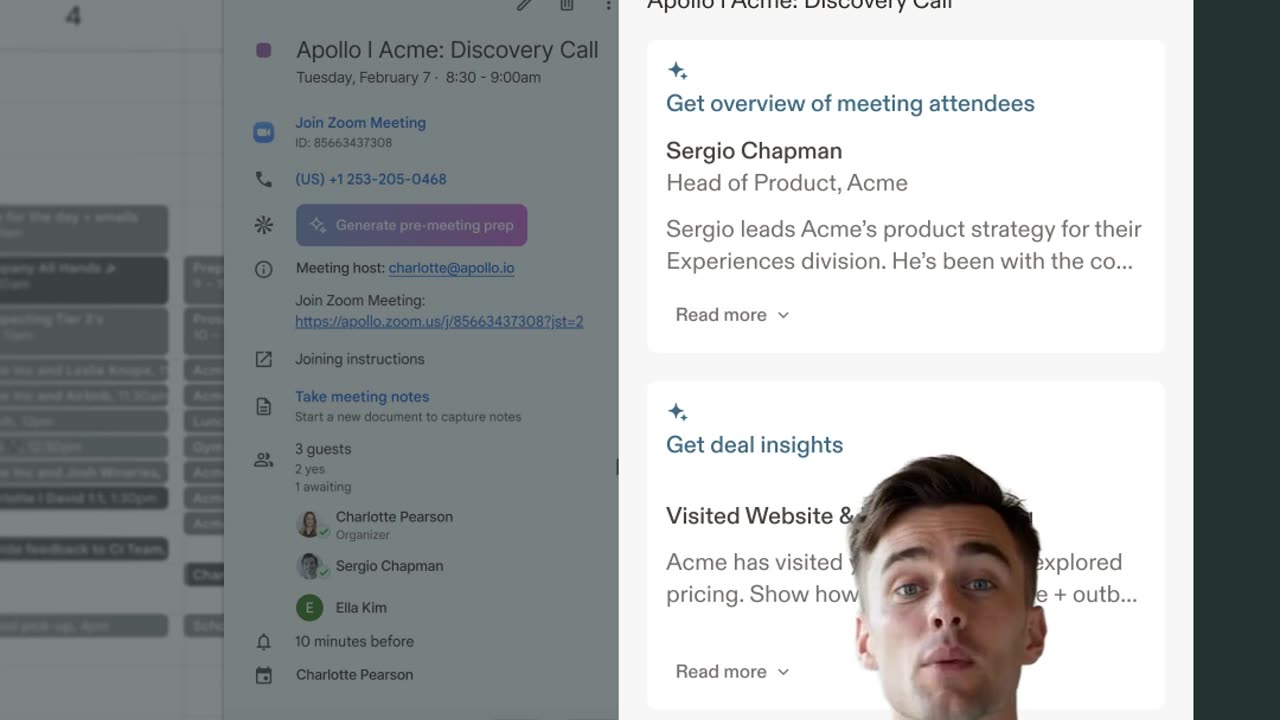The image size is (1280, 720).
Task: Click the purple event color square
Action: 263,50
